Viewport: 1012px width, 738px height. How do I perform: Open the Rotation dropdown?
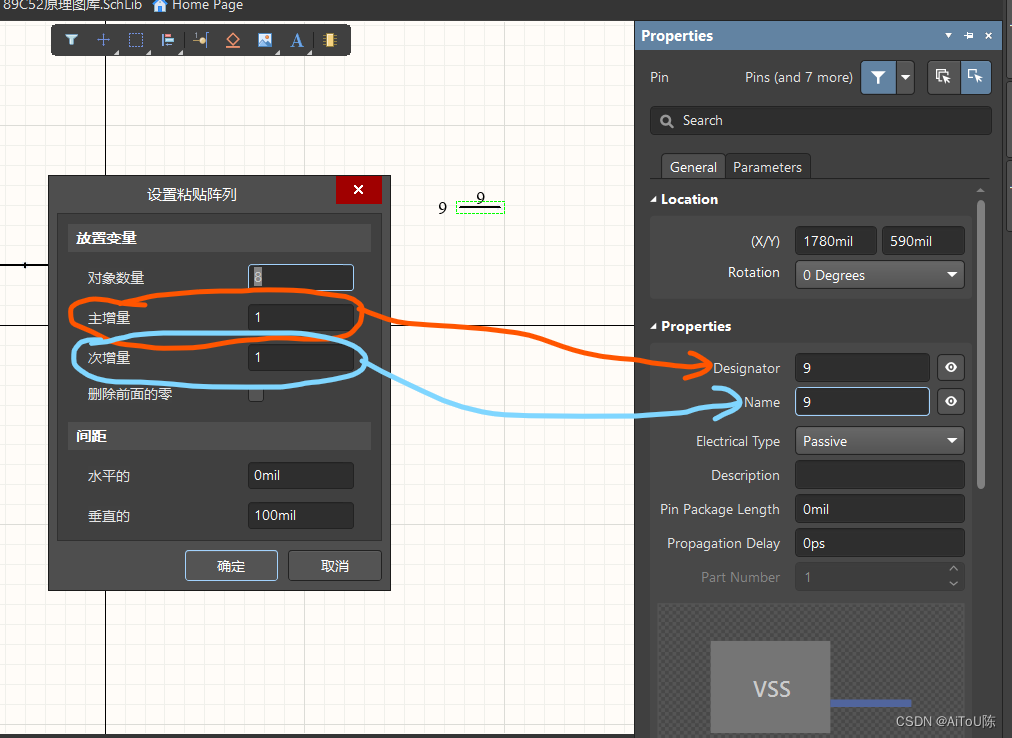(x=879, y=275)
